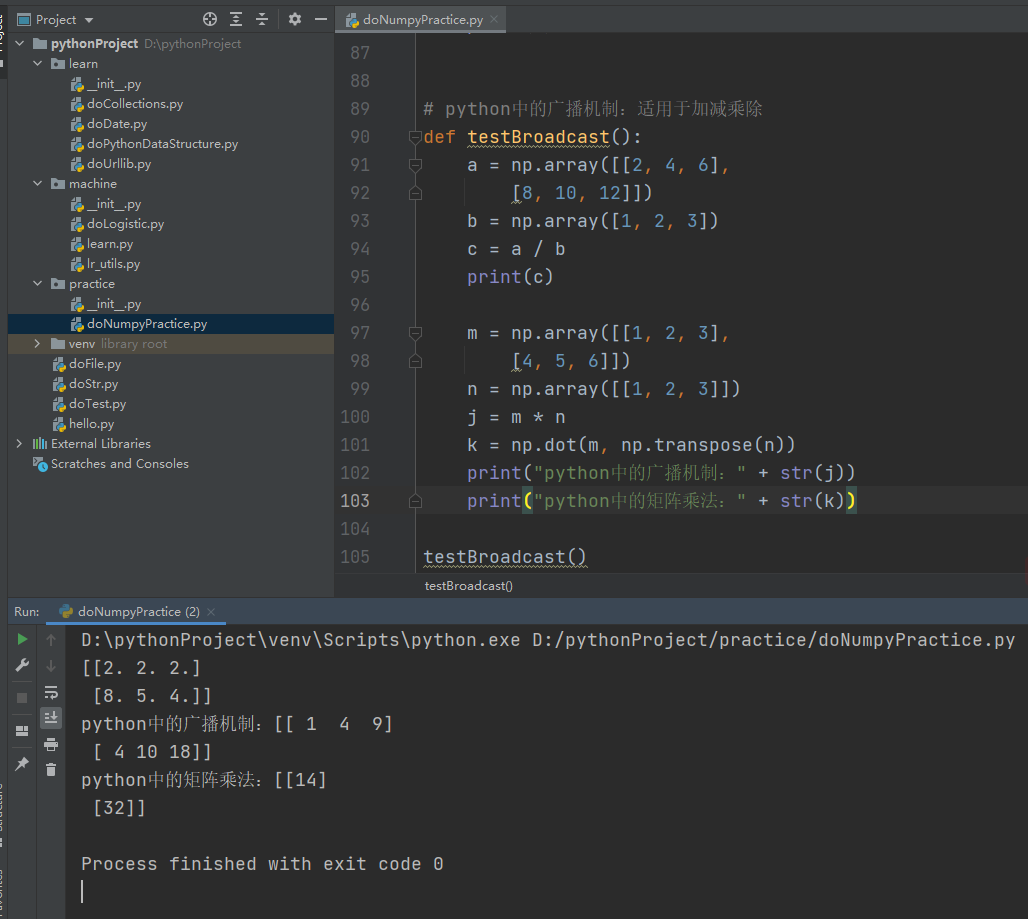
Task: Stop the running program
Action: (x=22, y=695)
